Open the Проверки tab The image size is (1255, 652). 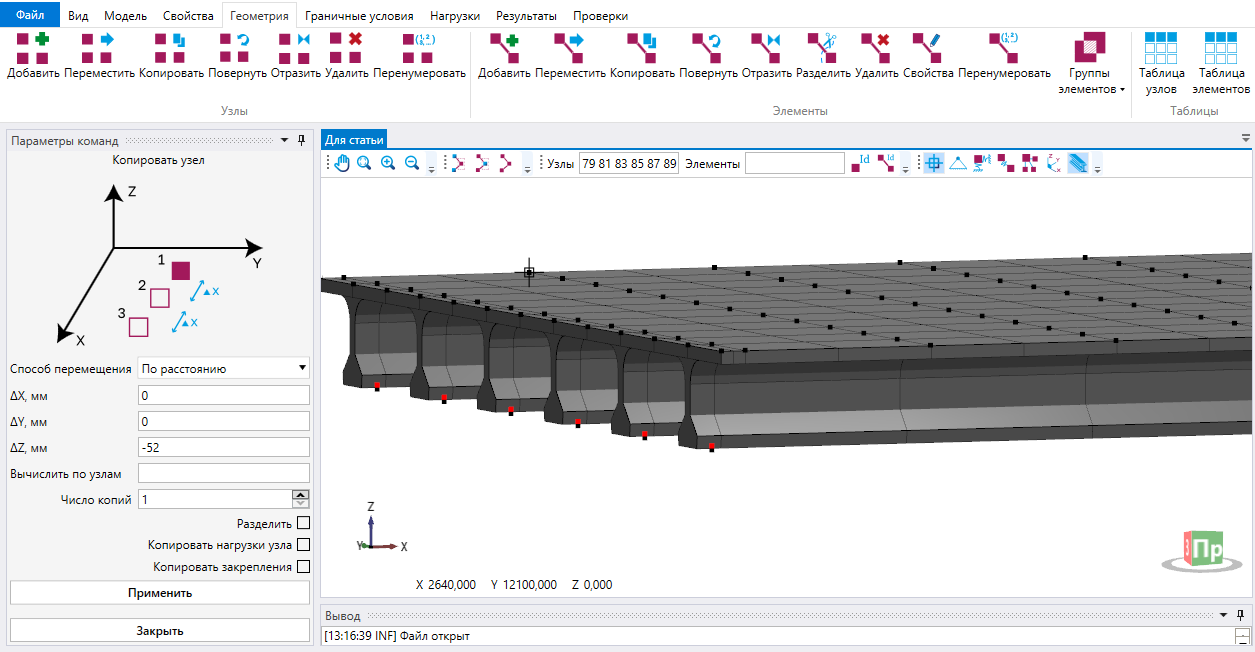pyautogui.click(x=601, y=16)
